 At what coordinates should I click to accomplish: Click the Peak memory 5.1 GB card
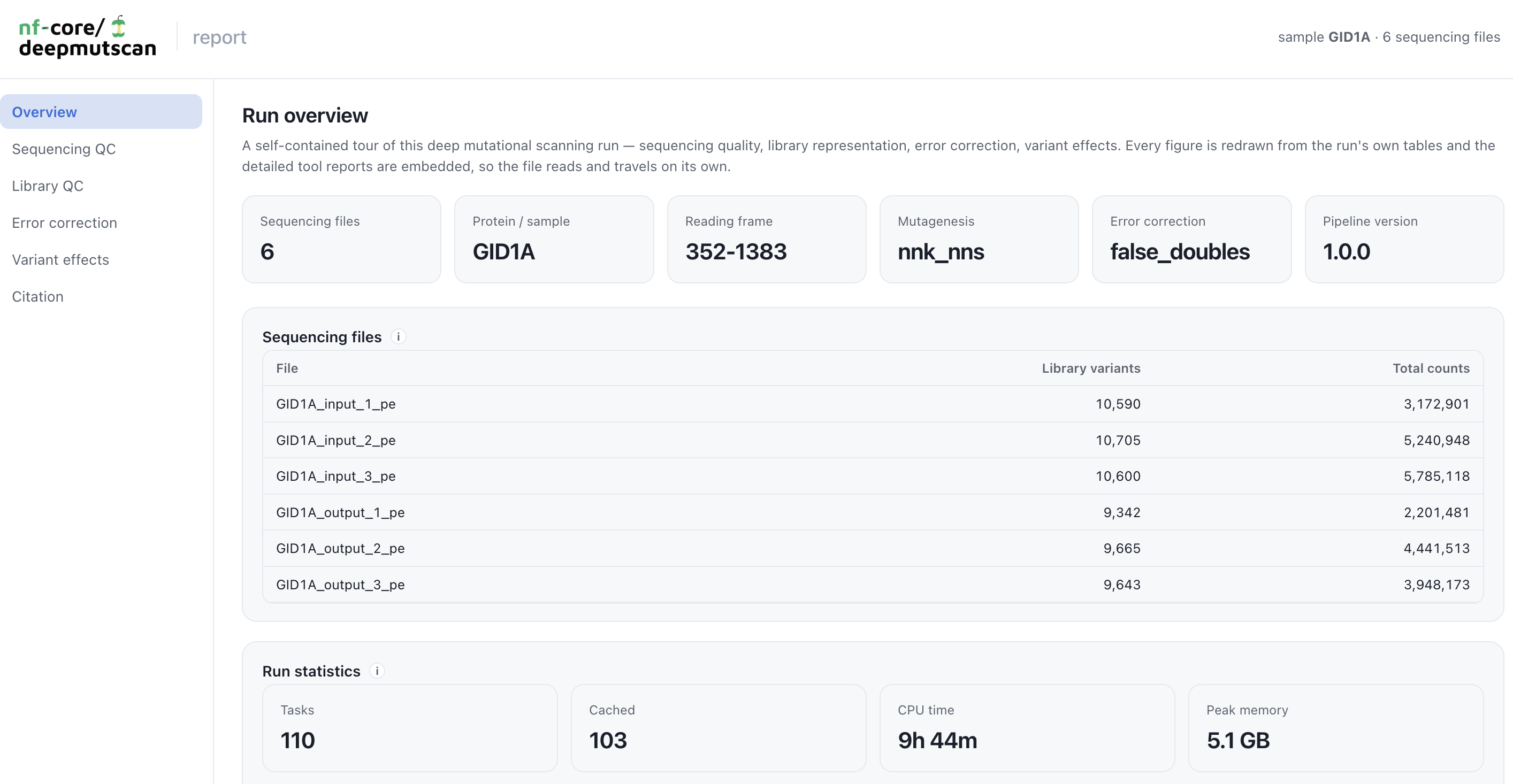(1335, 728)
